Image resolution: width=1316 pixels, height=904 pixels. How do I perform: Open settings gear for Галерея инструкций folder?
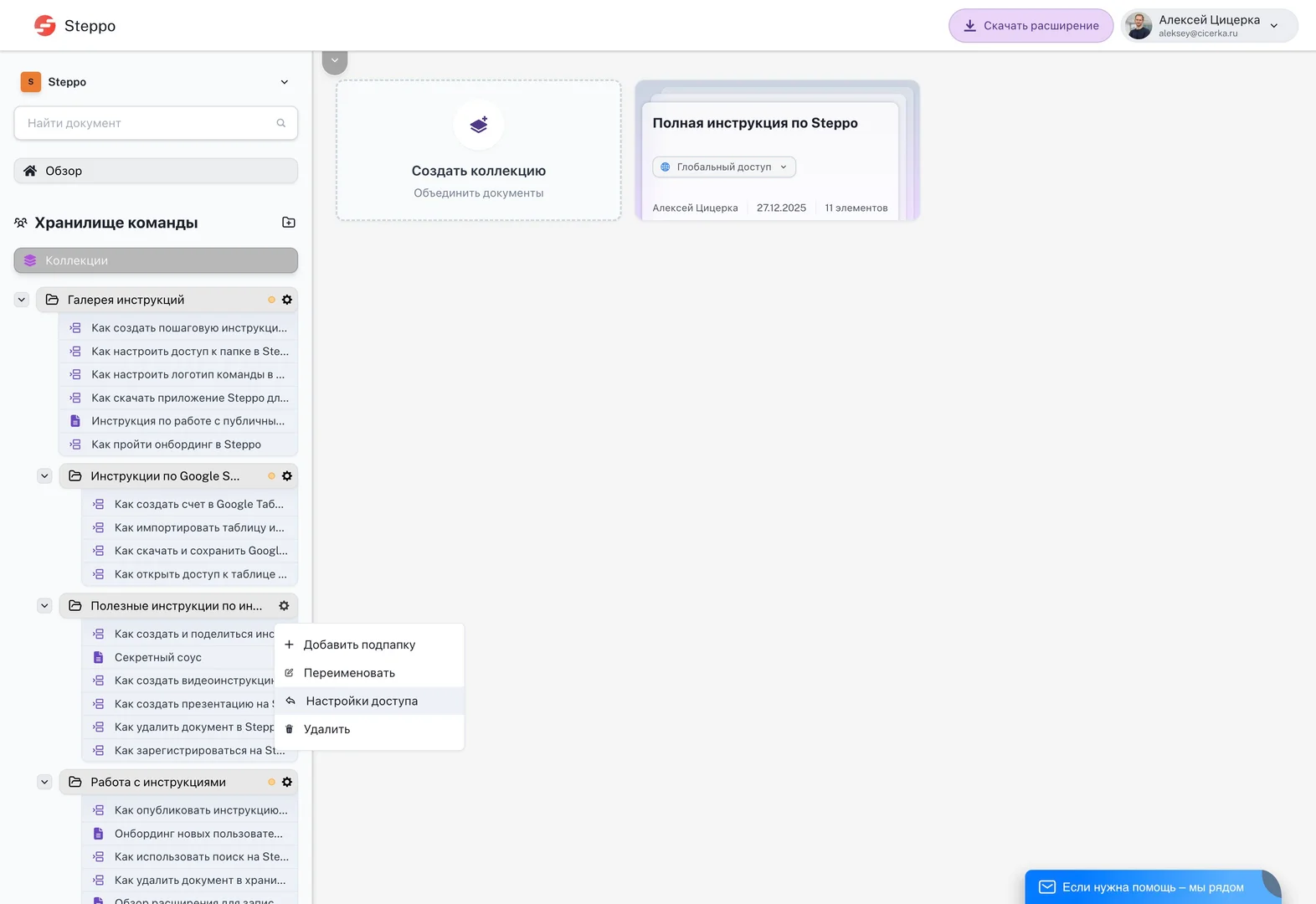[287, 300]
